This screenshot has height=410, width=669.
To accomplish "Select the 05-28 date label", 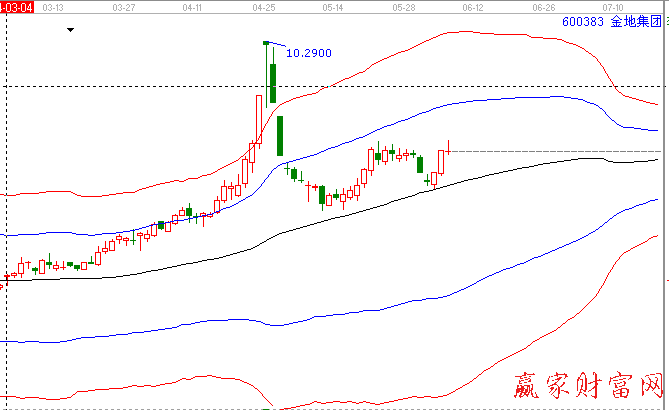I will tap(404, 6).
